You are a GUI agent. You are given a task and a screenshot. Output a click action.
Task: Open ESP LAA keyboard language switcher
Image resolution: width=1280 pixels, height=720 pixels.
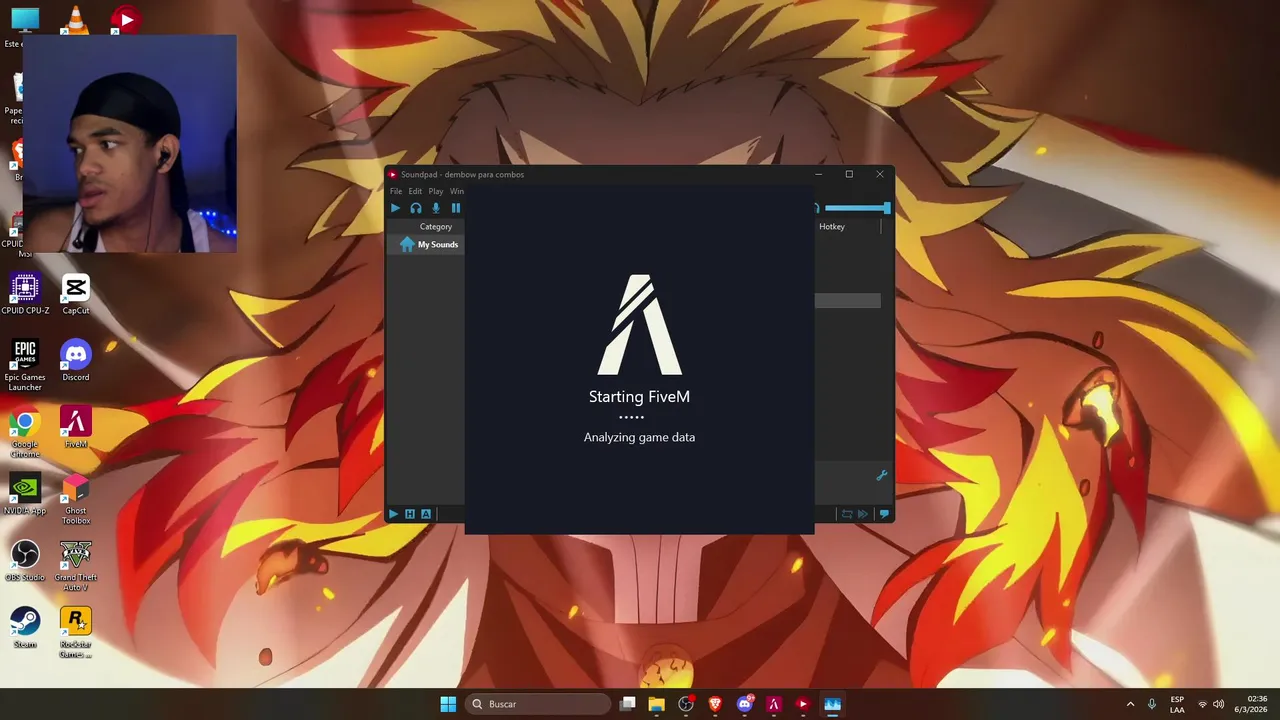click(x=1177, y=704)
